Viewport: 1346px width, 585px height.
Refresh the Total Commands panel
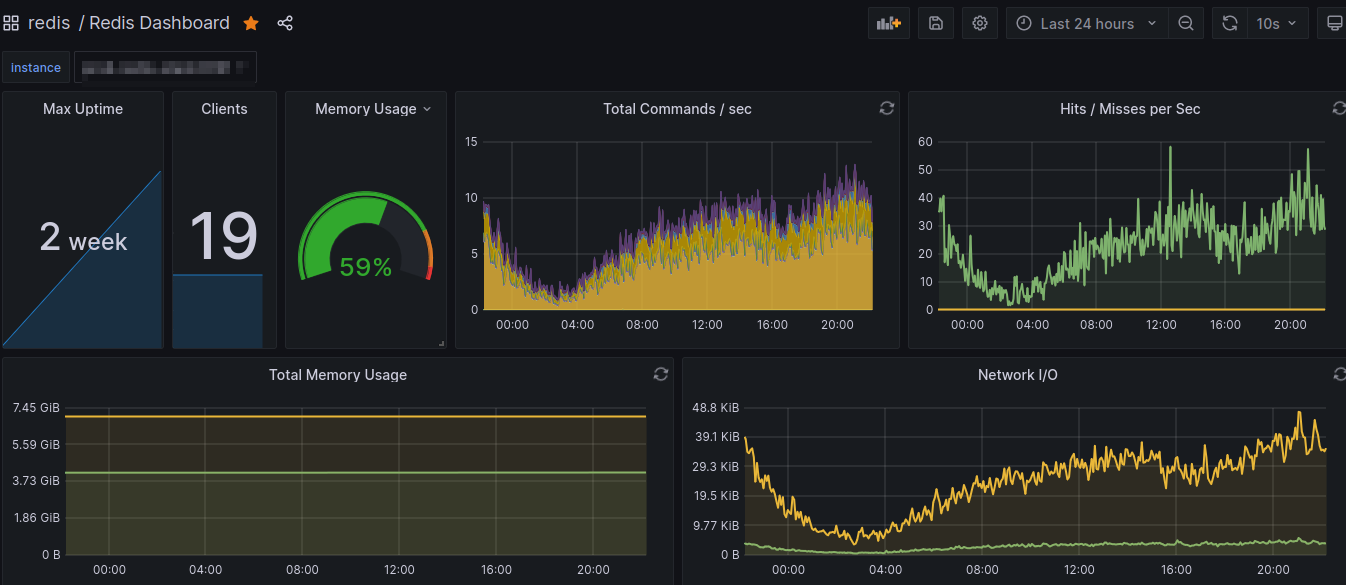(886, 108)
